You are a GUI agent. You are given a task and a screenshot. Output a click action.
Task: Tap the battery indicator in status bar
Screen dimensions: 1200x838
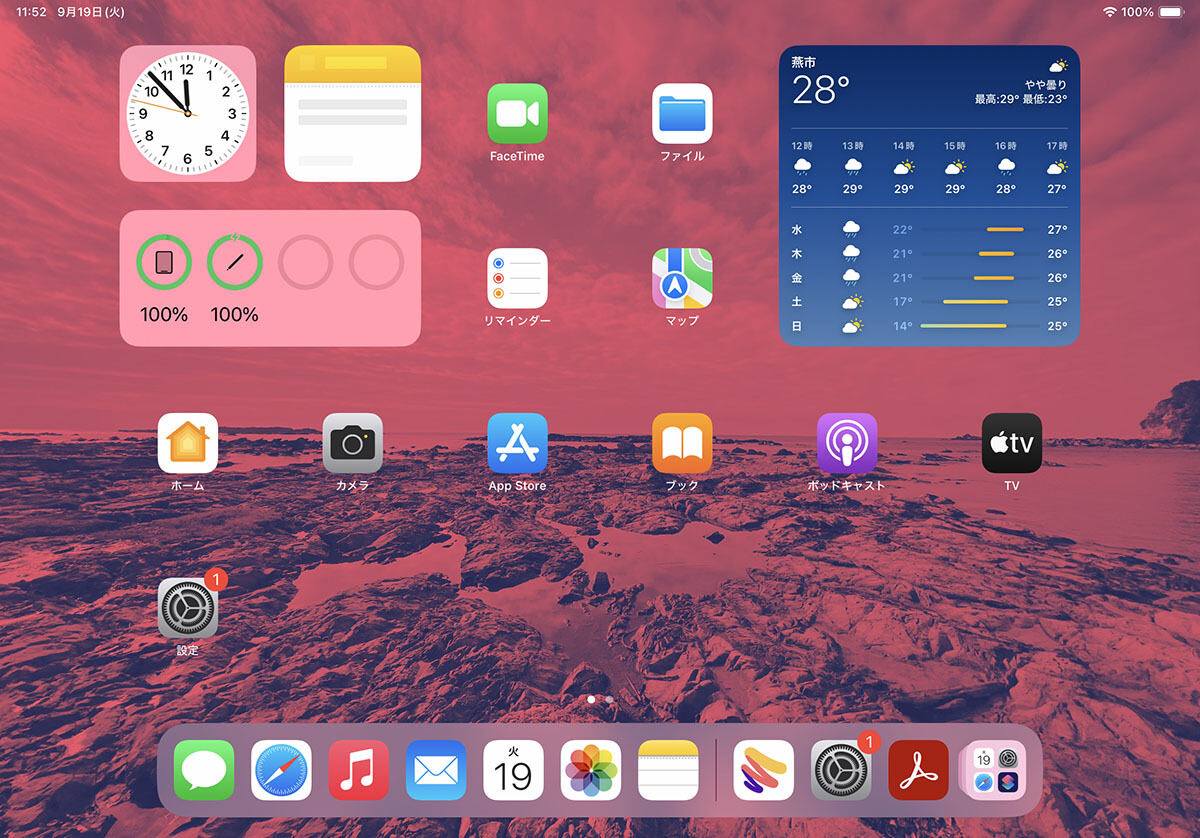1170,12
